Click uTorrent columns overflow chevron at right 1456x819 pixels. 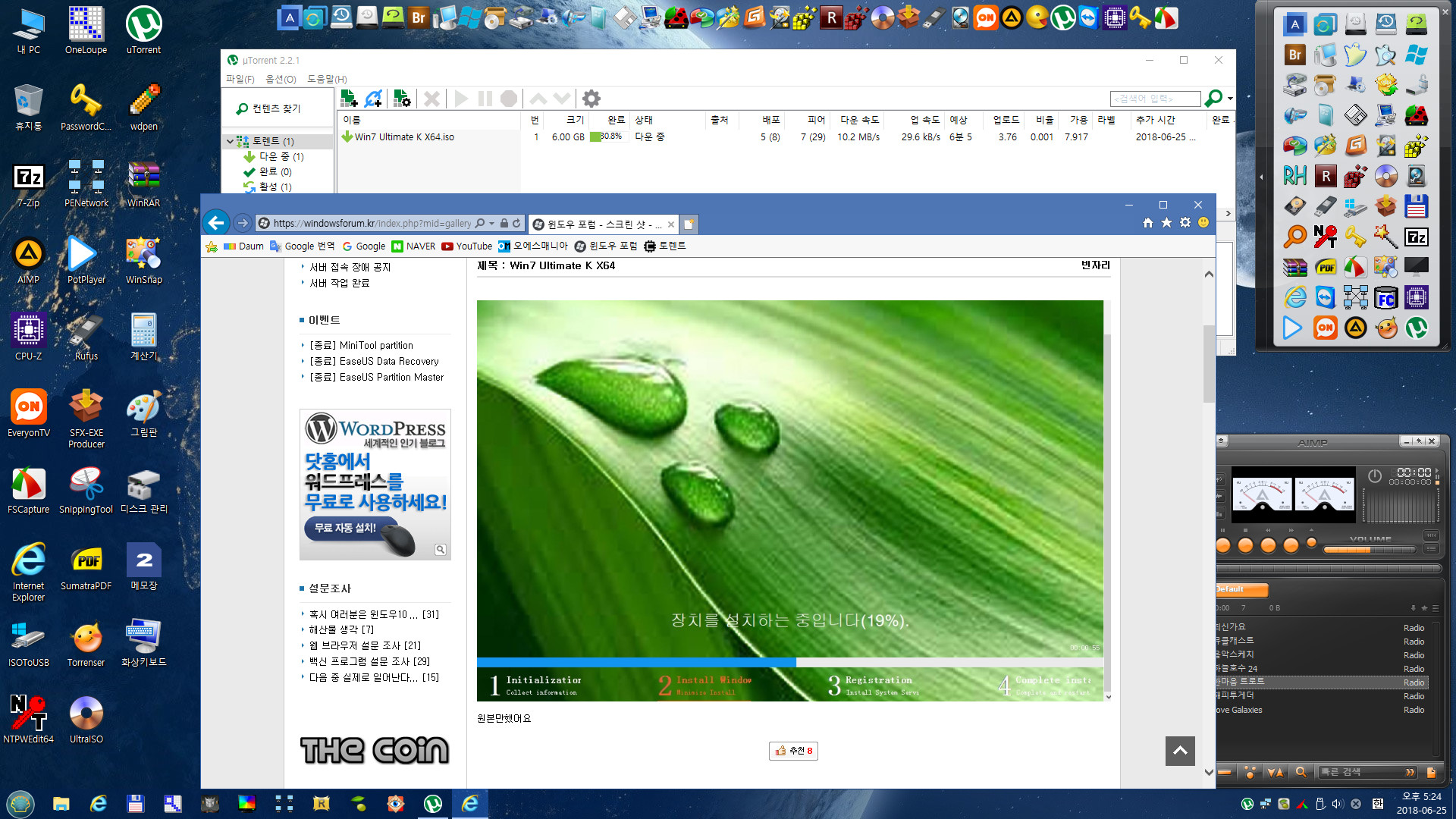pos(1228,214)
